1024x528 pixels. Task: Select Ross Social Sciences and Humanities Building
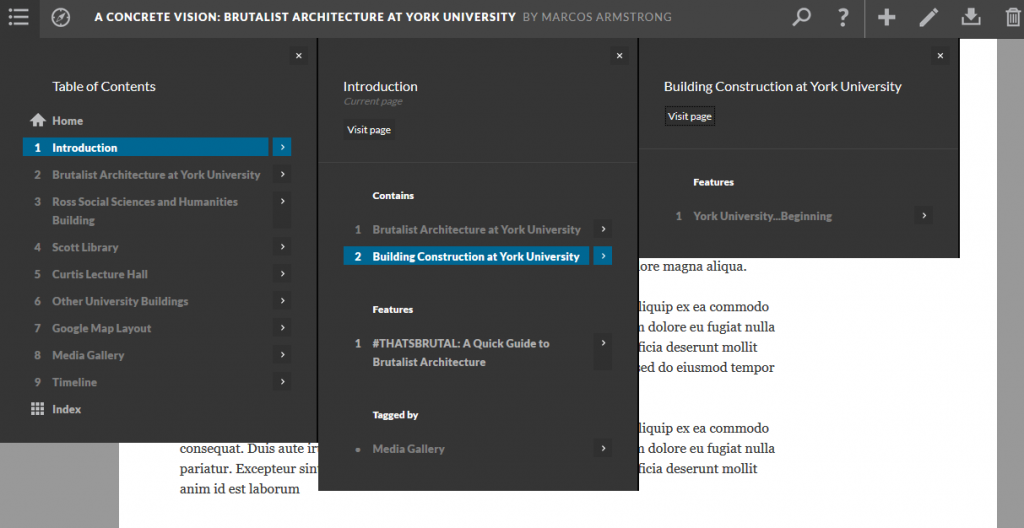click(145, 210)
